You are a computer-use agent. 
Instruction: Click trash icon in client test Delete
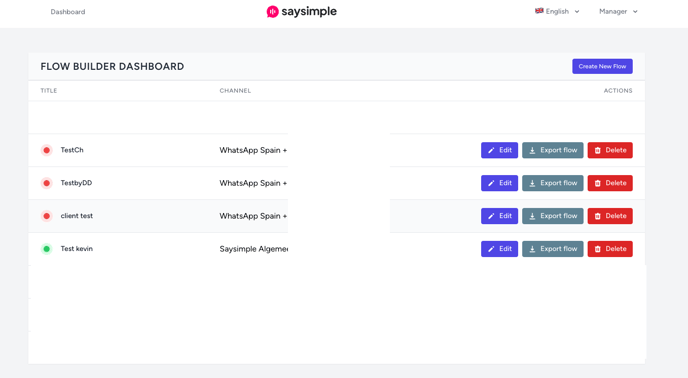click(x=597, y=216)
